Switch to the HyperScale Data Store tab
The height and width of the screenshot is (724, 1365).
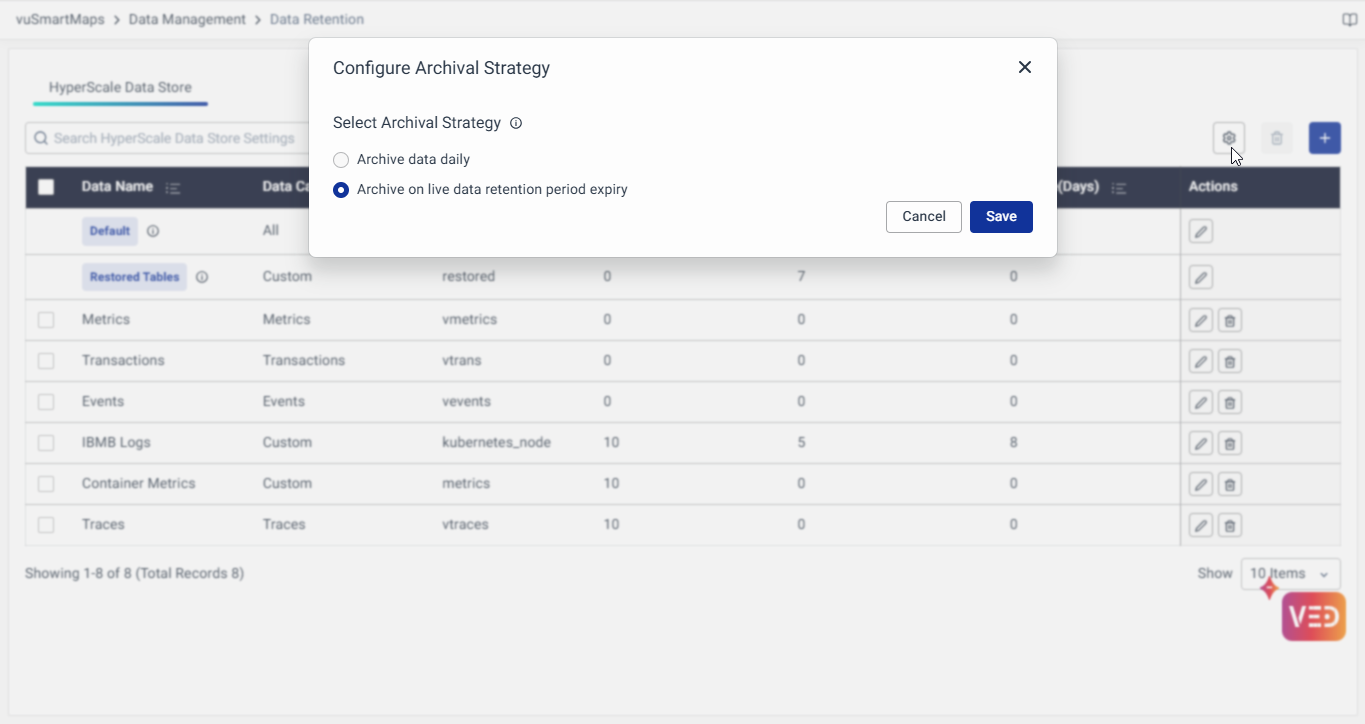point(120,88)
